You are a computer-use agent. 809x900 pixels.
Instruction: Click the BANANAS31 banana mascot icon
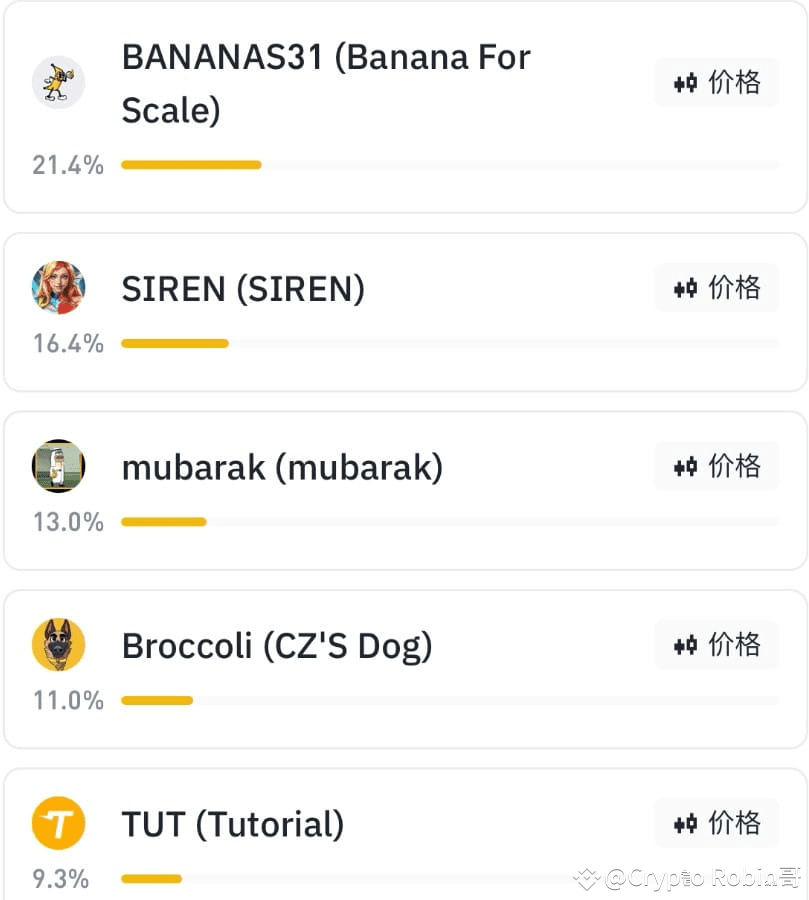pyautogui.click(x=58, y=82)
